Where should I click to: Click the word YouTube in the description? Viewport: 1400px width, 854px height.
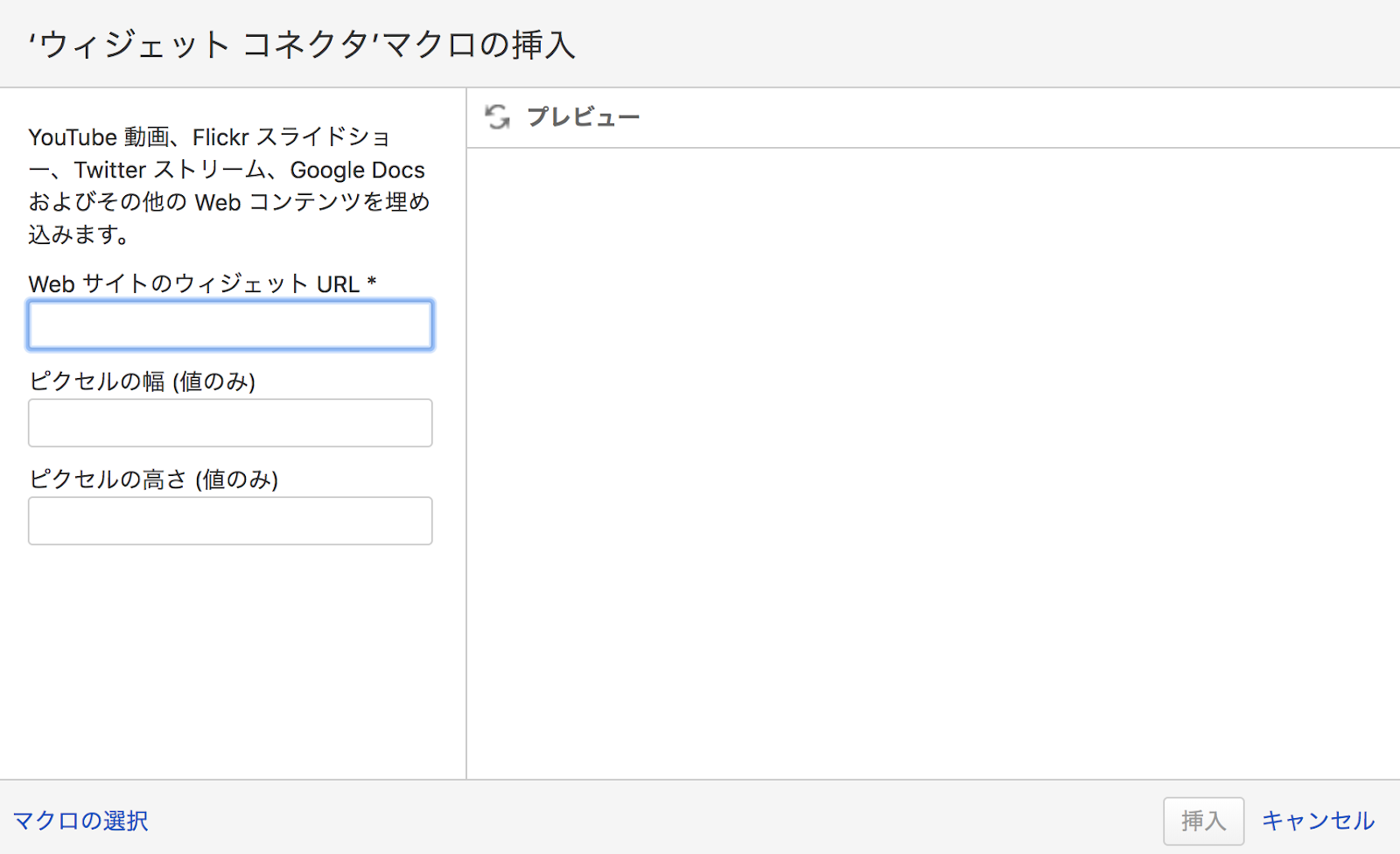tap(73, 137)
